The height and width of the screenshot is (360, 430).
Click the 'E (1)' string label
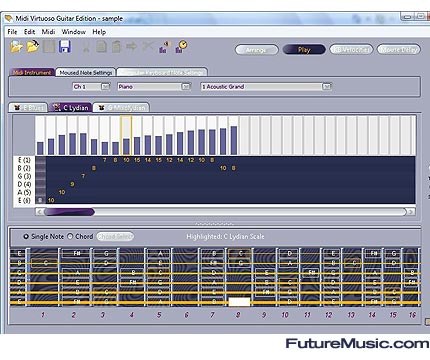24,160
